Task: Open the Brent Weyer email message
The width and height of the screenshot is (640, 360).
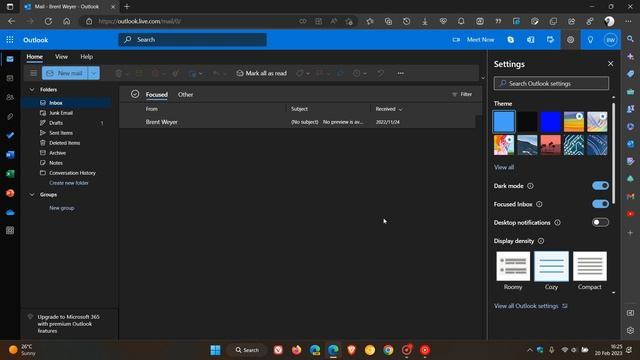Action: (x=298, y=122)
